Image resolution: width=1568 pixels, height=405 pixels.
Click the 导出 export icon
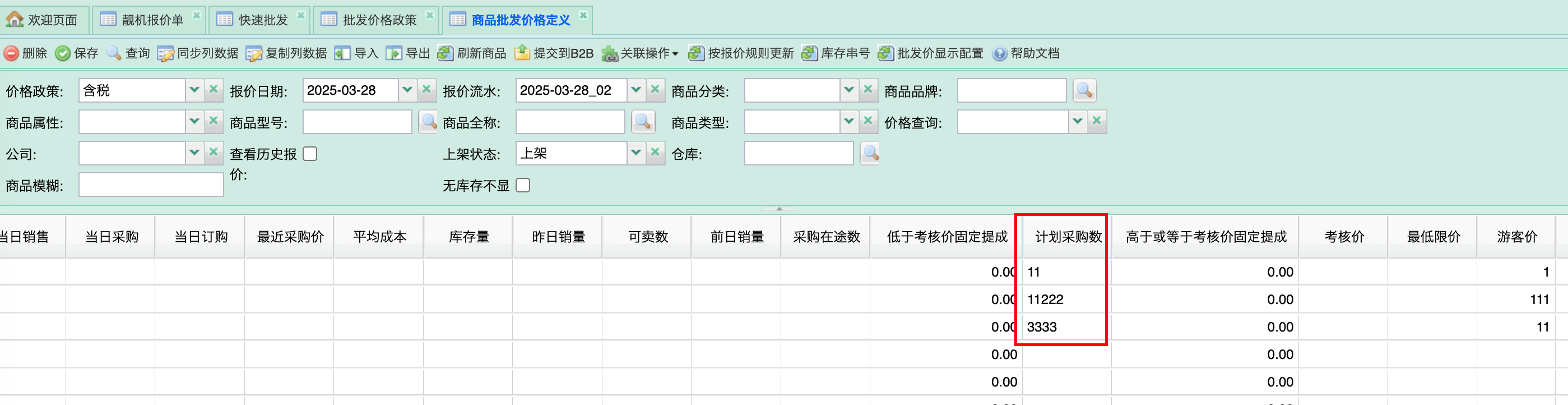pyautogui.click(x=394, y=54)
